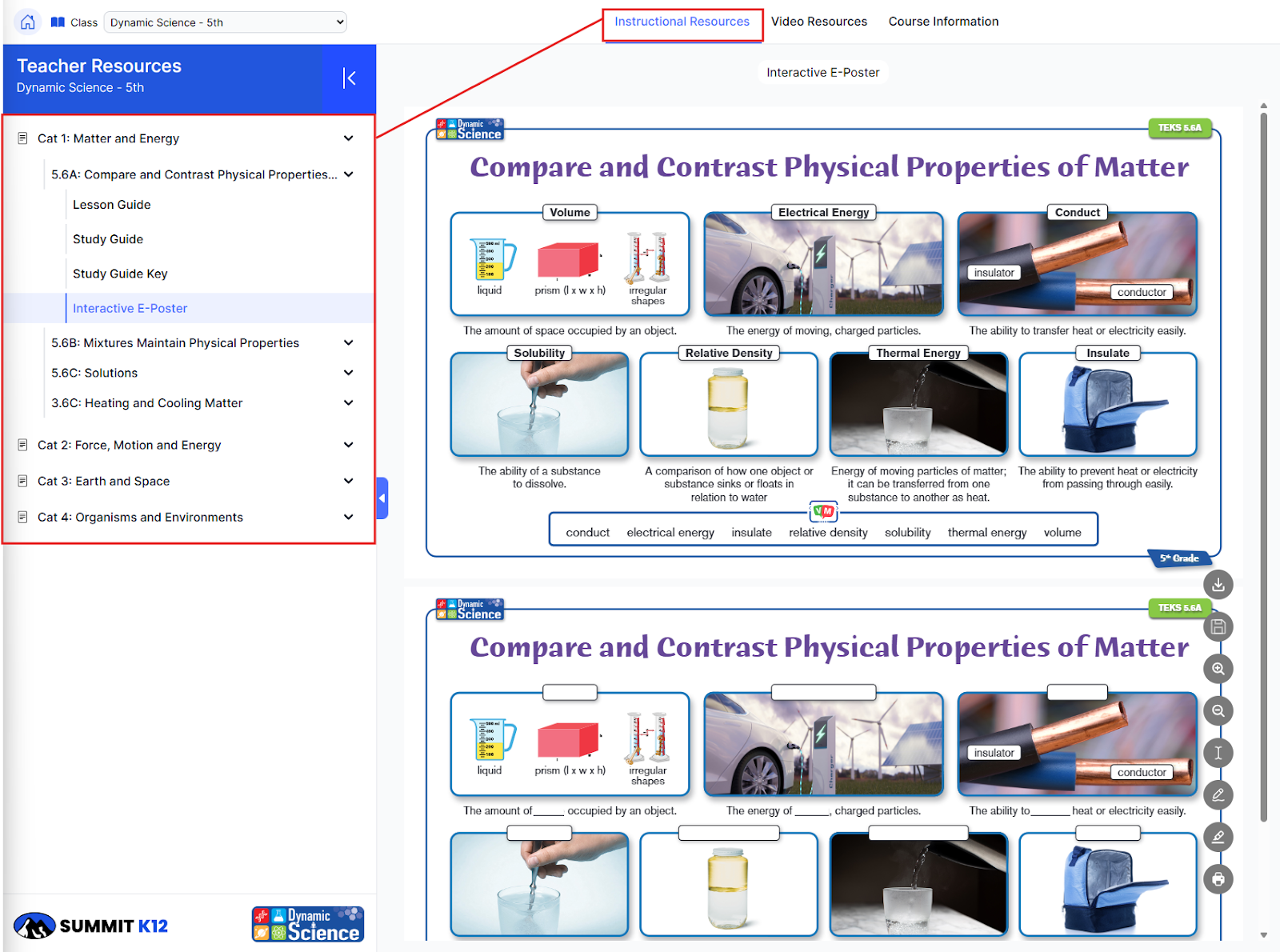This screenshot has height=952, width=1280.
Task: Click the Summit K12 logo
Action: (x=91, y=926)
